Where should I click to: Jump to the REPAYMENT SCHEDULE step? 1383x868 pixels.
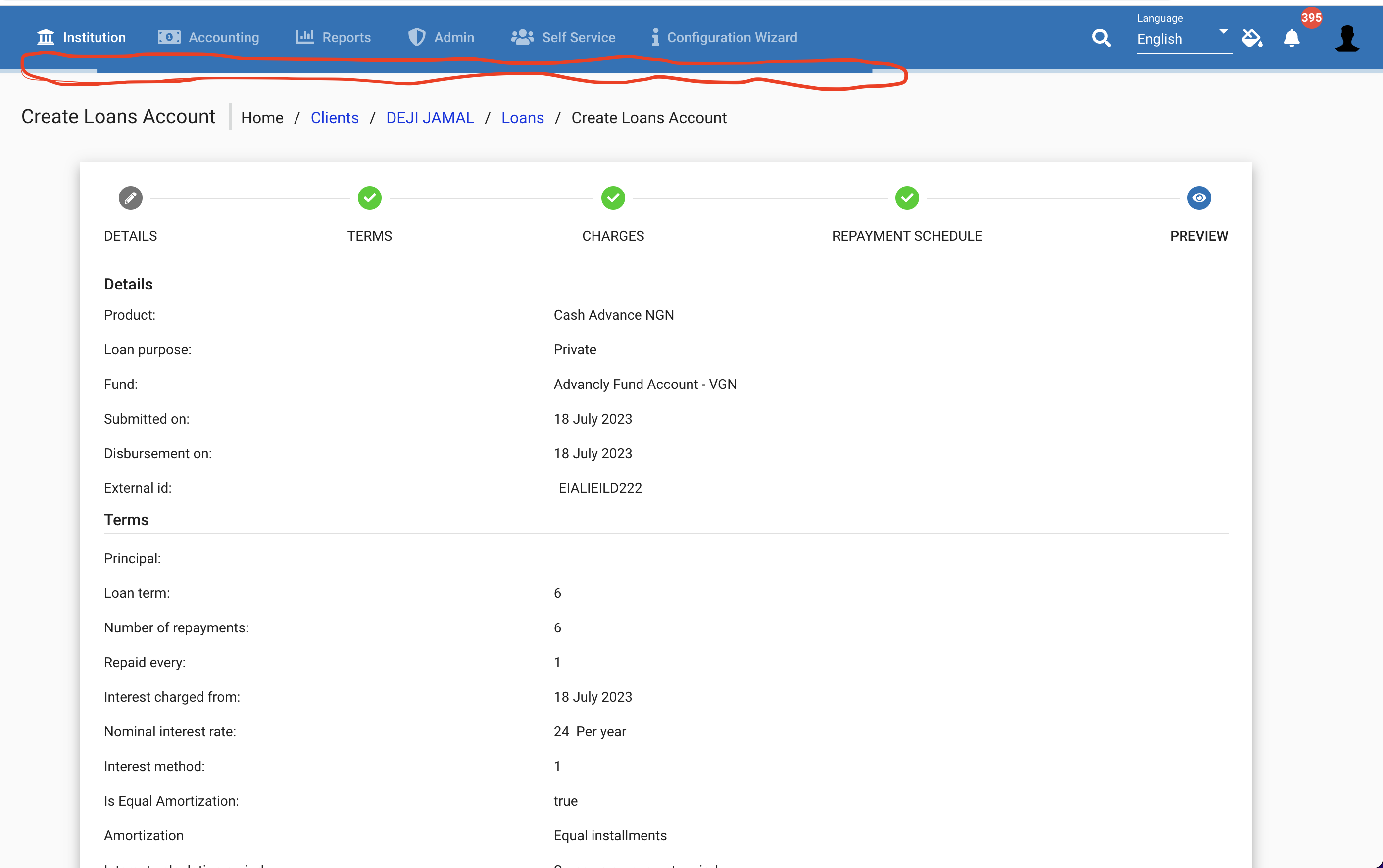pos(906,197)
